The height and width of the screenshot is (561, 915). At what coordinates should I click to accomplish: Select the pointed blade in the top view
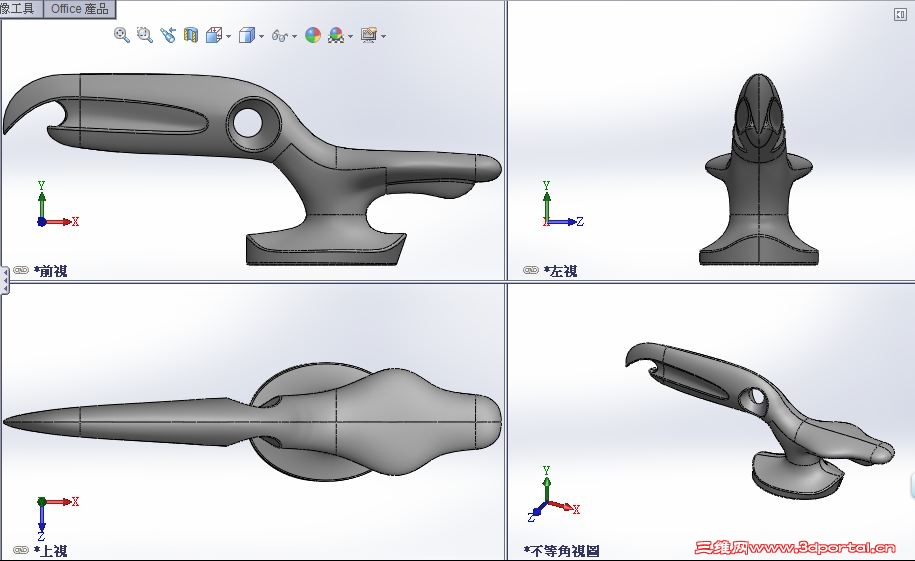tap(117, 423)
